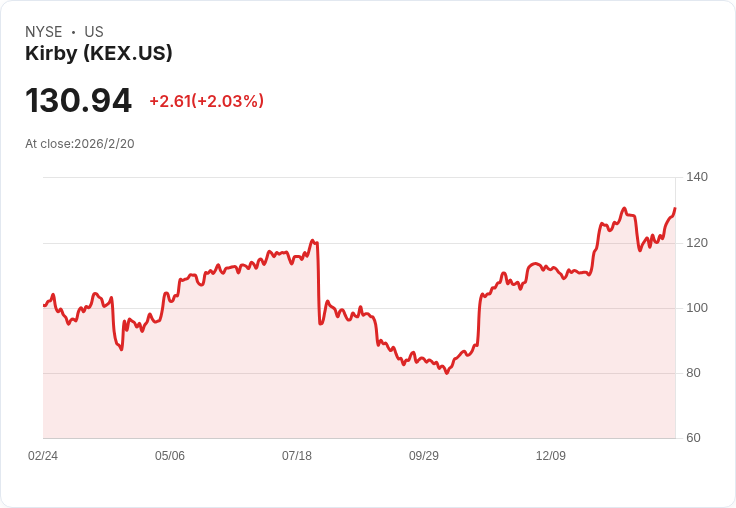Screen dimensions: 736x508
Task: Click the 100 y-axis value
Action: click(697, 308)
